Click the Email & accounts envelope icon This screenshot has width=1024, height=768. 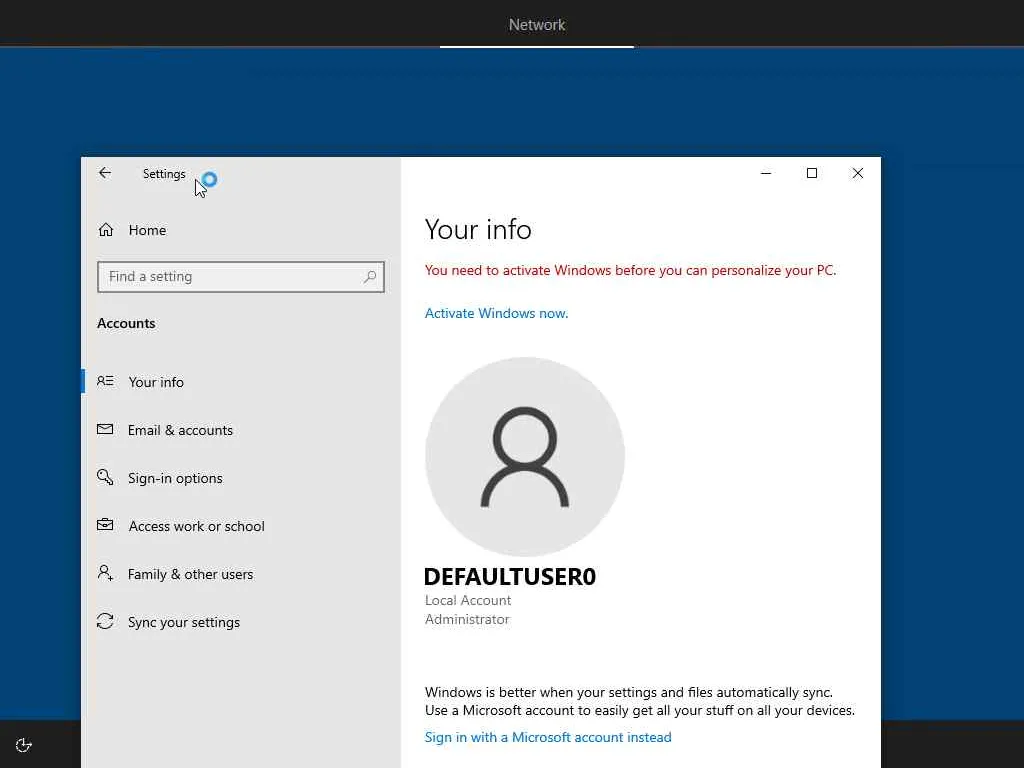pos(105,429)
